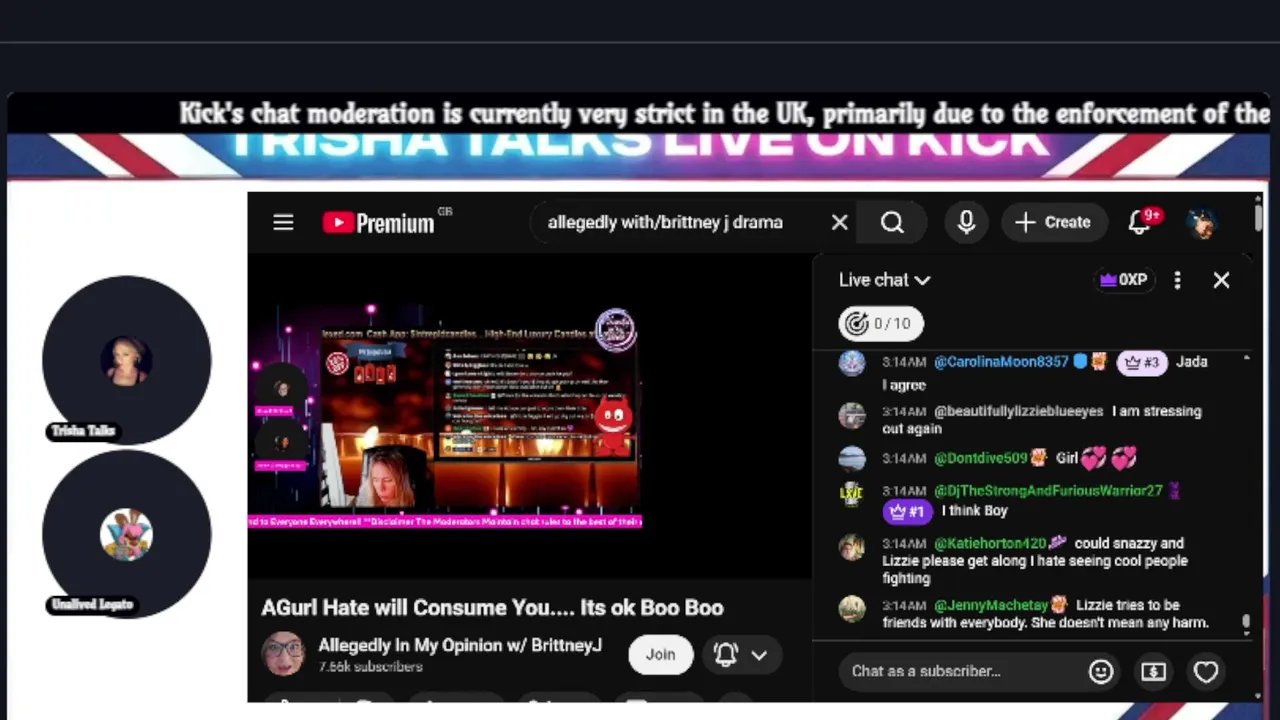Expand Live chat mode dropdown
The height and width of the screenshot is (720, 1280).
(884, 280)
